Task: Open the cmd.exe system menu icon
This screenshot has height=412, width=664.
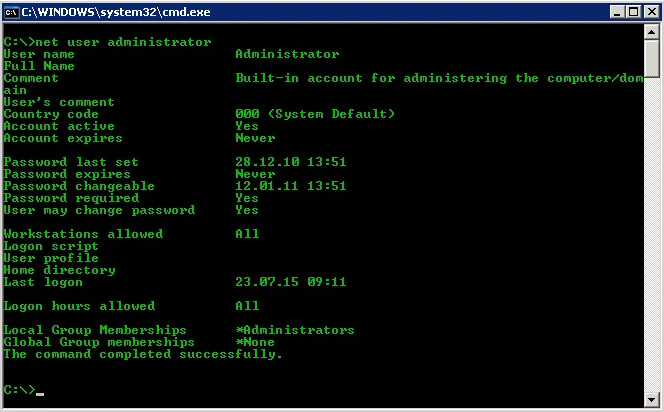Action: [11, 12]
